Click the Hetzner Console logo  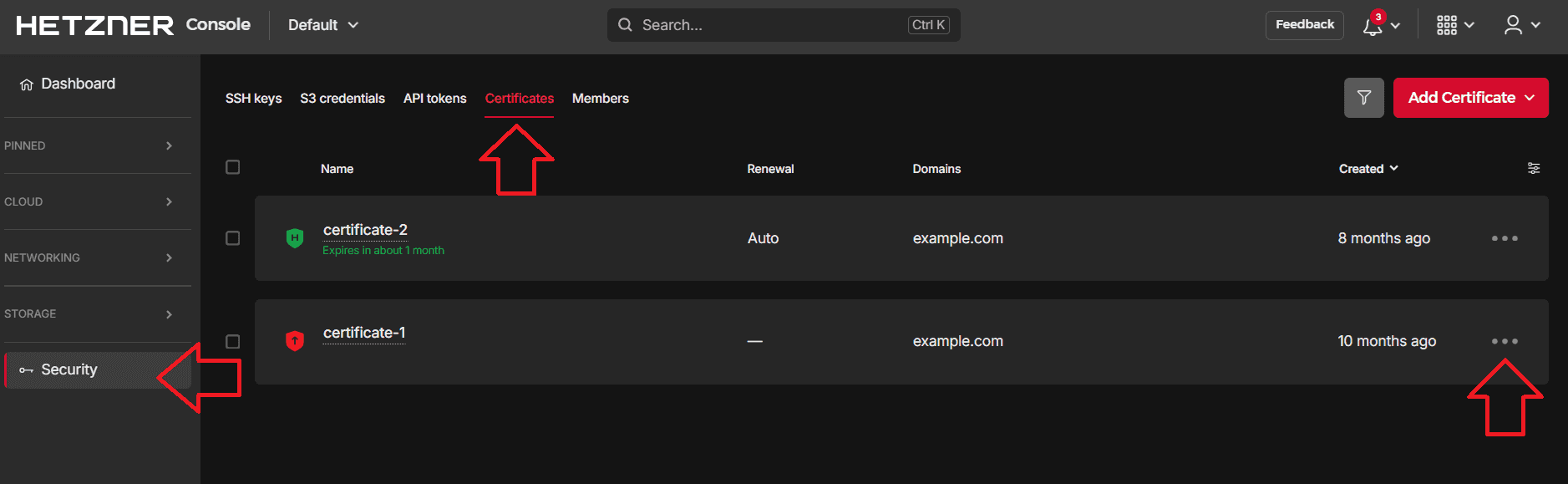point(134,25)
